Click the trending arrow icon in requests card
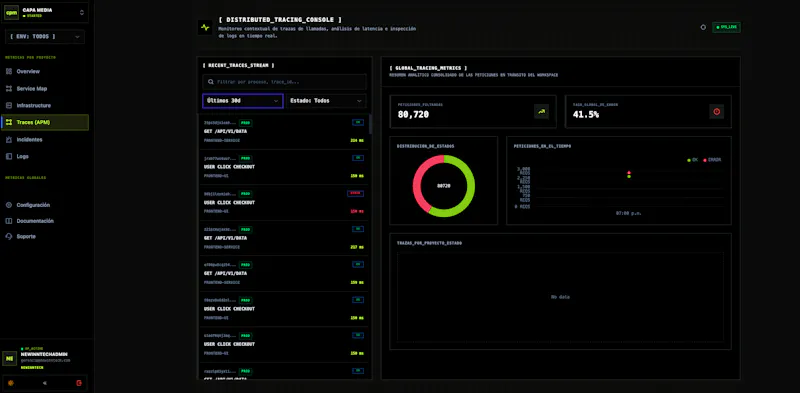 [x=541, y=111]
